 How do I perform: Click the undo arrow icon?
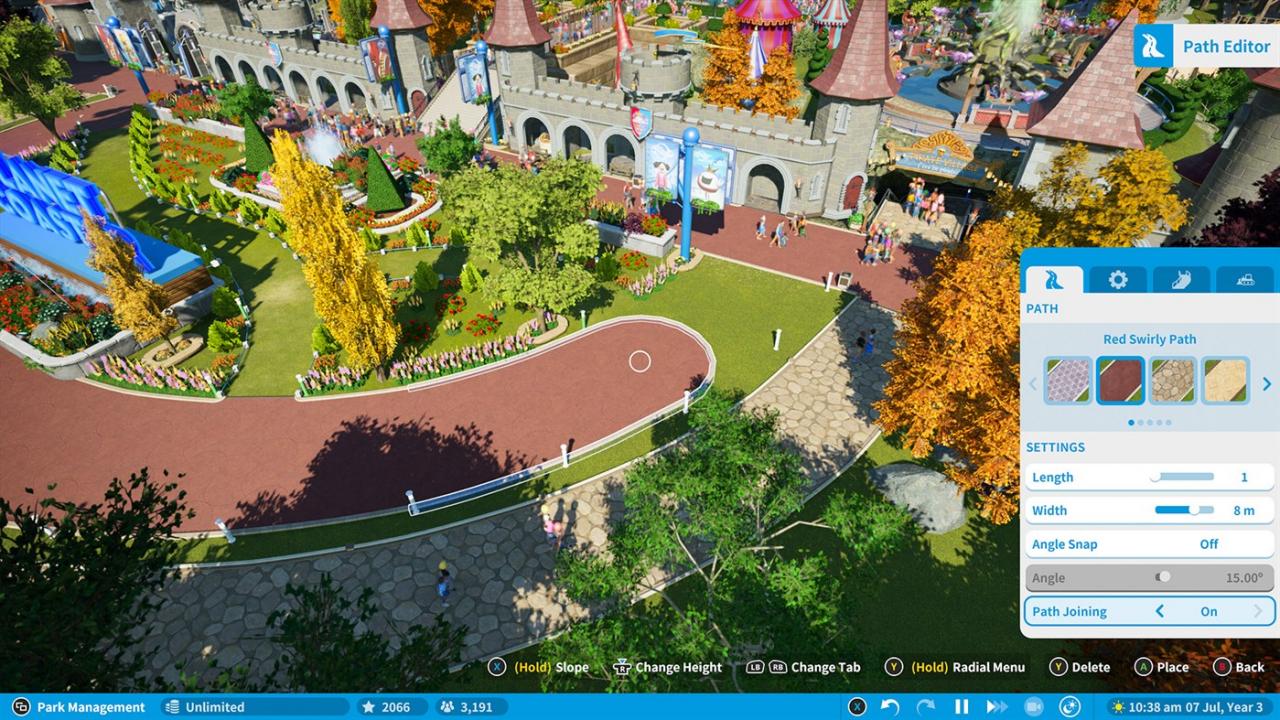890,706
